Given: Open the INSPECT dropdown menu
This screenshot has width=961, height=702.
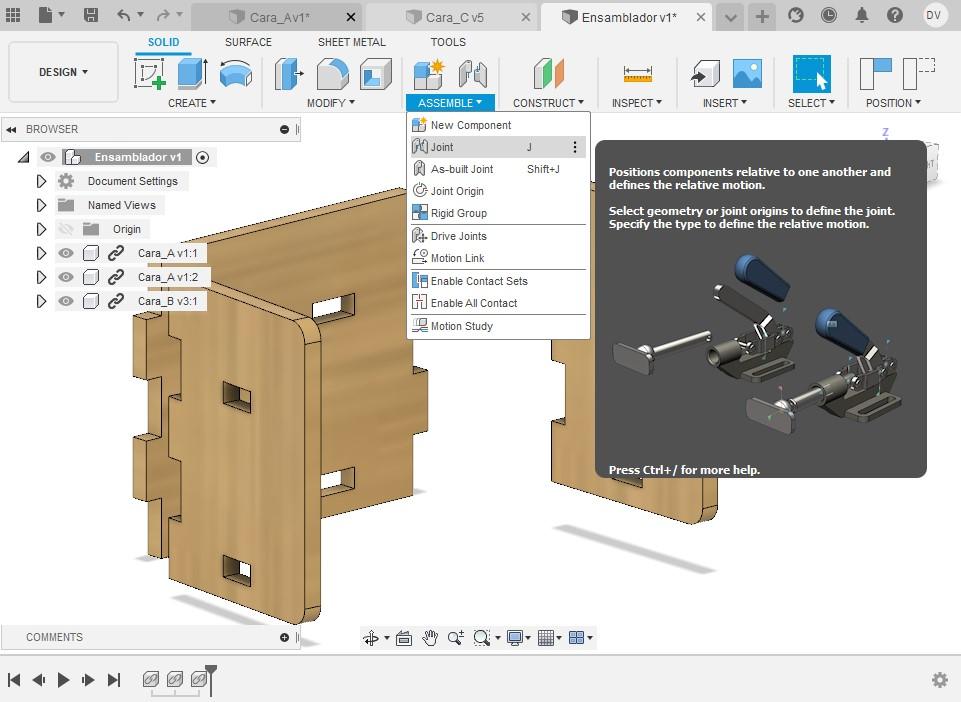Looking at the screenshot, I should point(637,103).
